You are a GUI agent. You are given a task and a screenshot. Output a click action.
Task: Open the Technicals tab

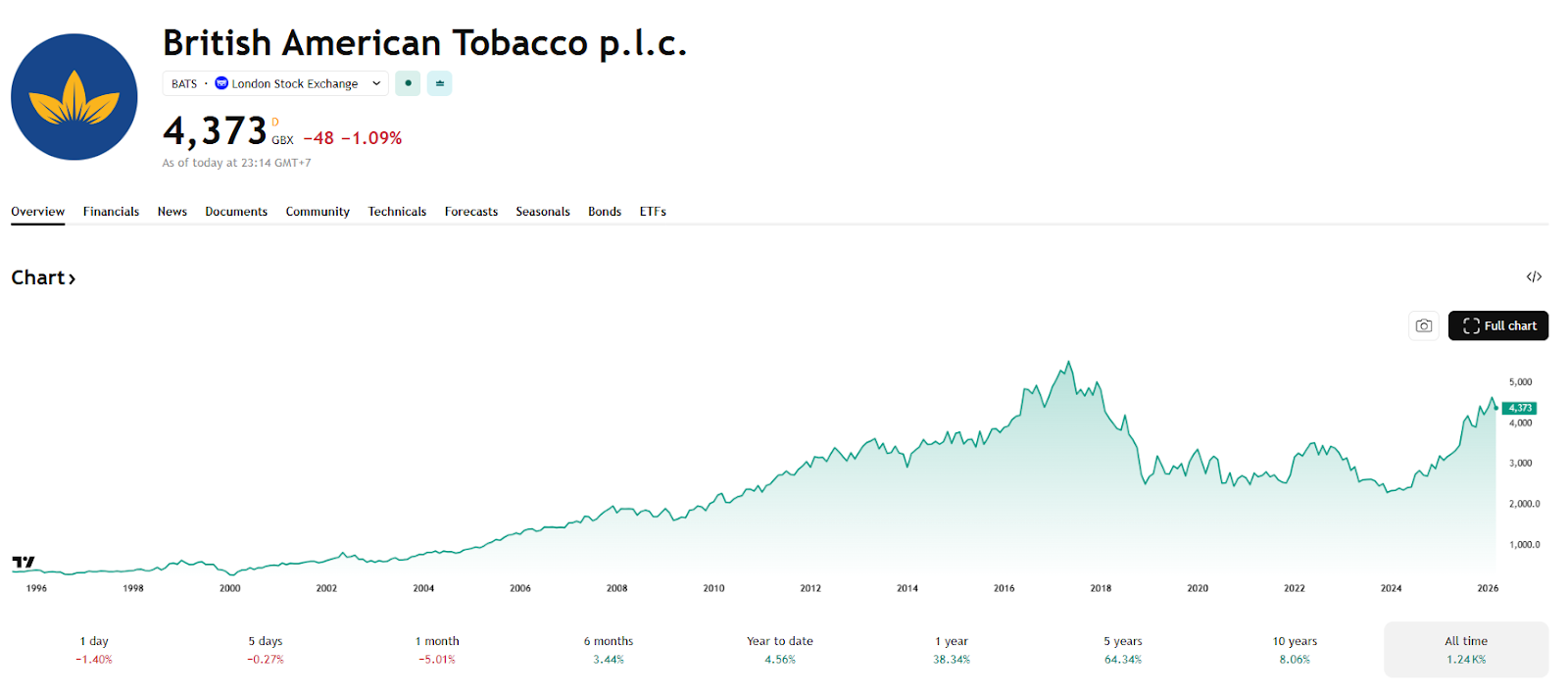(397, 211)
